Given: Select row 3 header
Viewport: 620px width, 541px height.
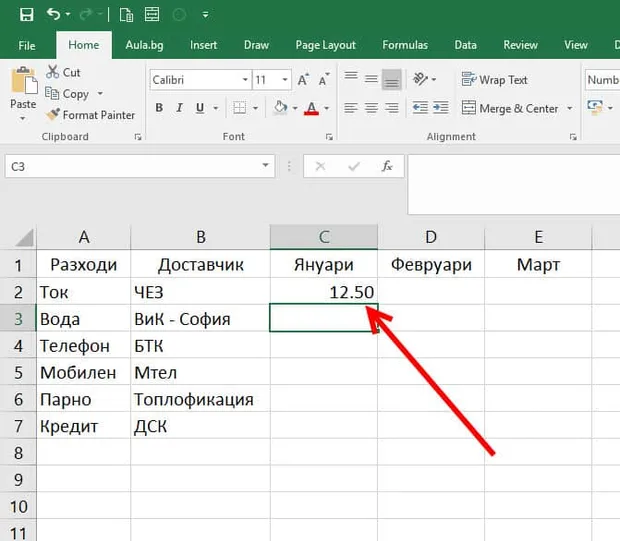Looking at the screenshot, I should point(18,318).
